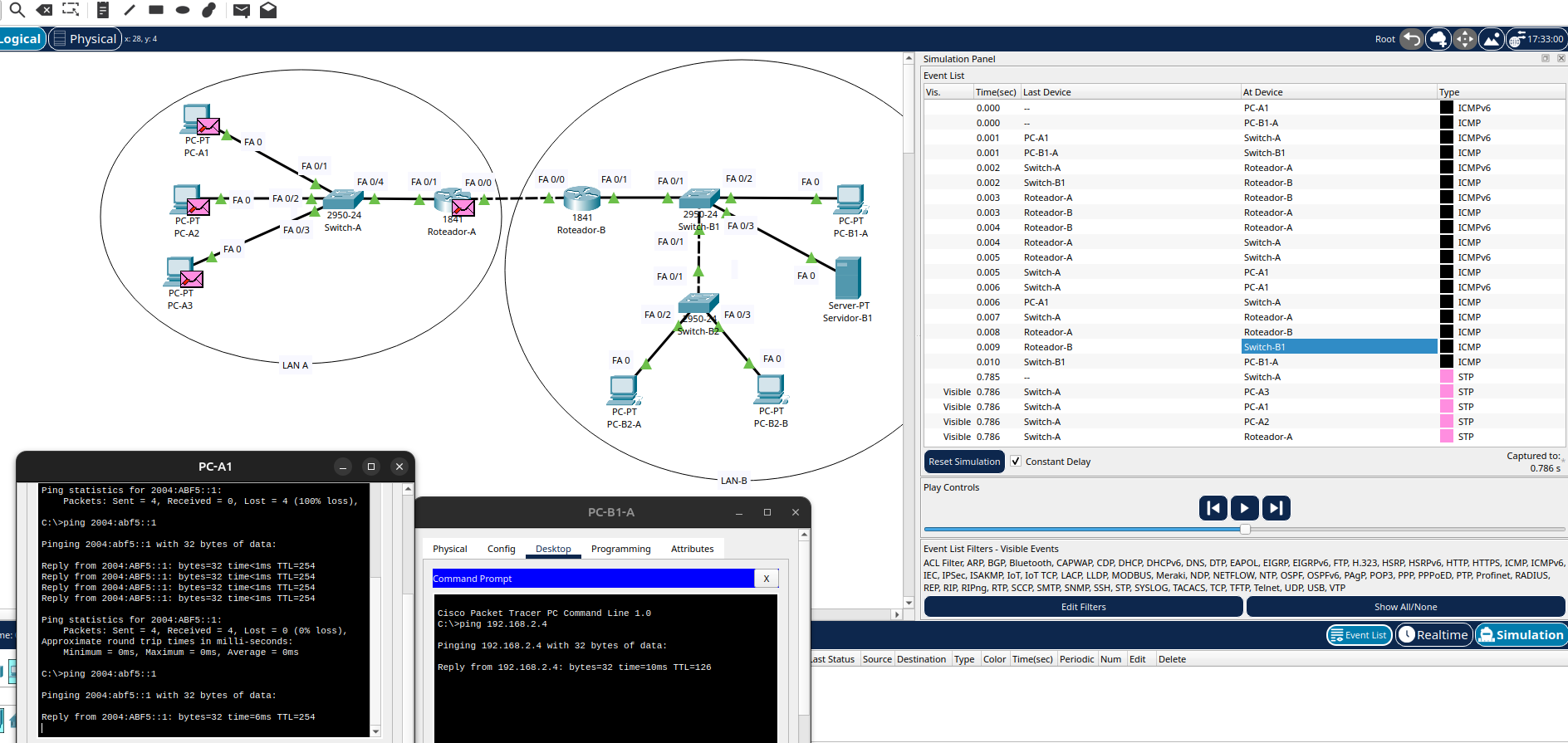The width and height of the screenshot is (1568, 743).
Task: Go back one step in simulation playback
Action: click(1213, 508)
